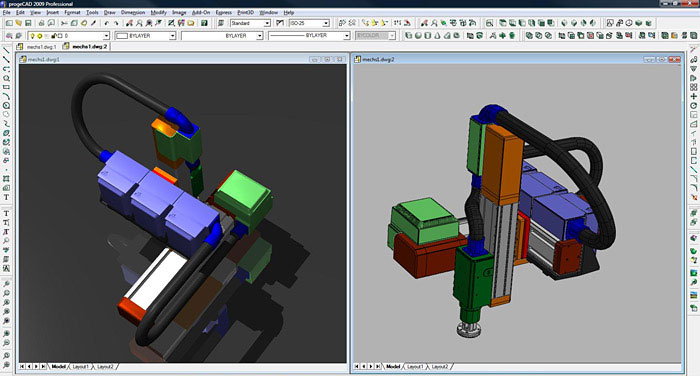Select the Line draw tool in left toolbar

[x=6, y=50]
